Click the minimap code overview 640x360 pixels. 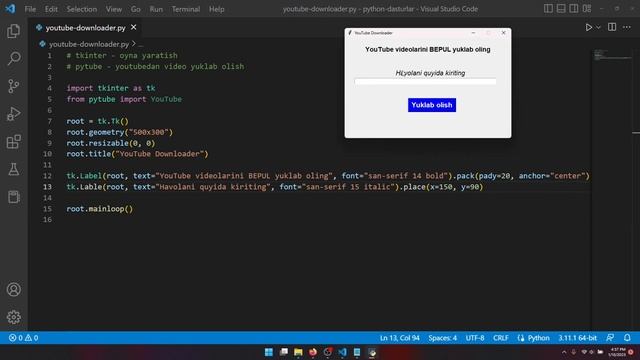[611, 55]
